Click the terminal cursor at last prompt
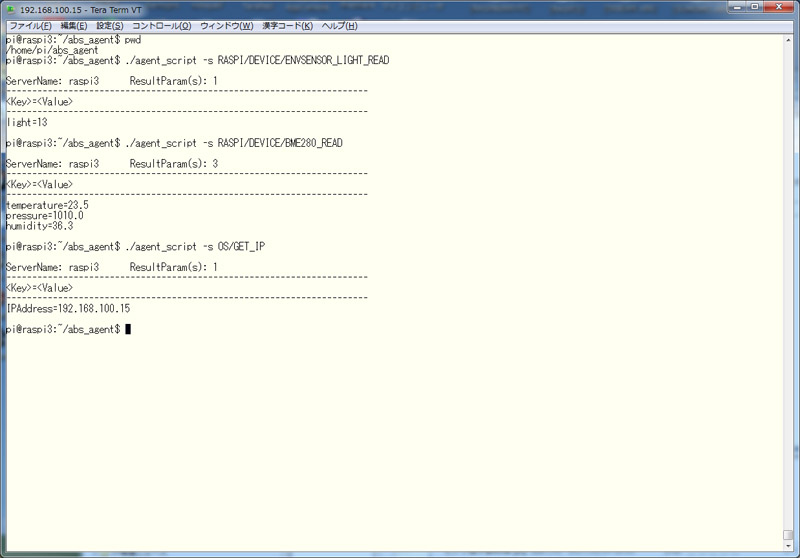800x558 pixels. [x=128, y=329]
